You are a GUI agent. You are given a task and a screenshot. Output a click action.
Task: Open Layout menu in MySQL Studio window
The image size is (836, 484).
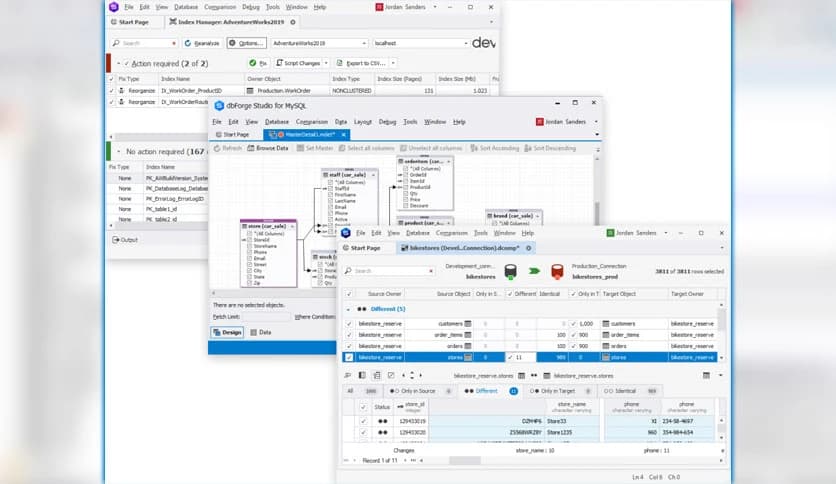(363, 122)
